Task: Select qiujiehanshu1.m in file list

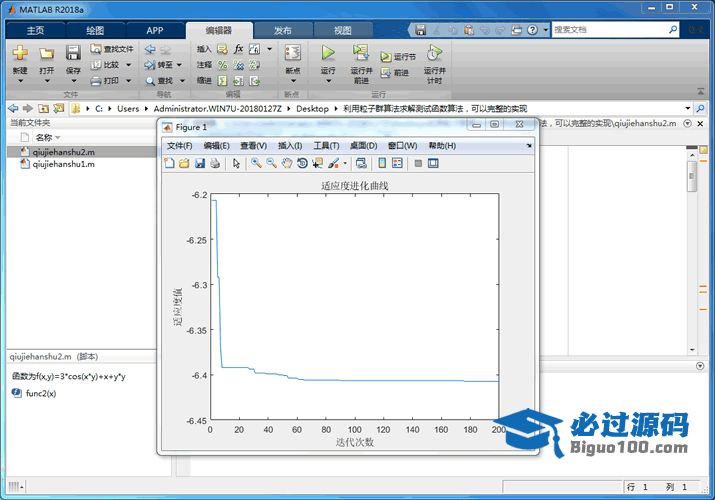Action: click(63, 164)
